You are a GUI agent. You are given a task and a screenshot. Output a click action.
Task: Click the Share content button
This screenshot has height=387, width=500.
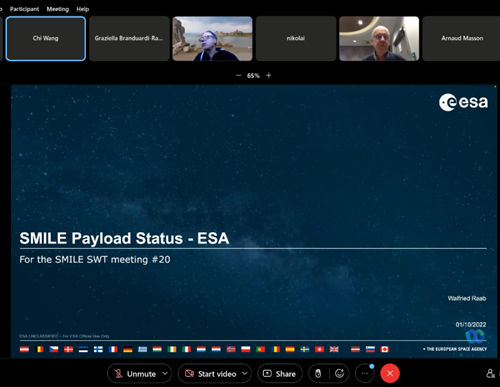280,374
